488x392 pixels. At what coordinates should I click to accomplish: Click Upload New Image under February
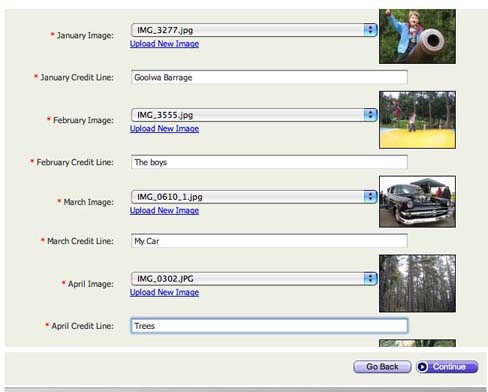[164, 129]
